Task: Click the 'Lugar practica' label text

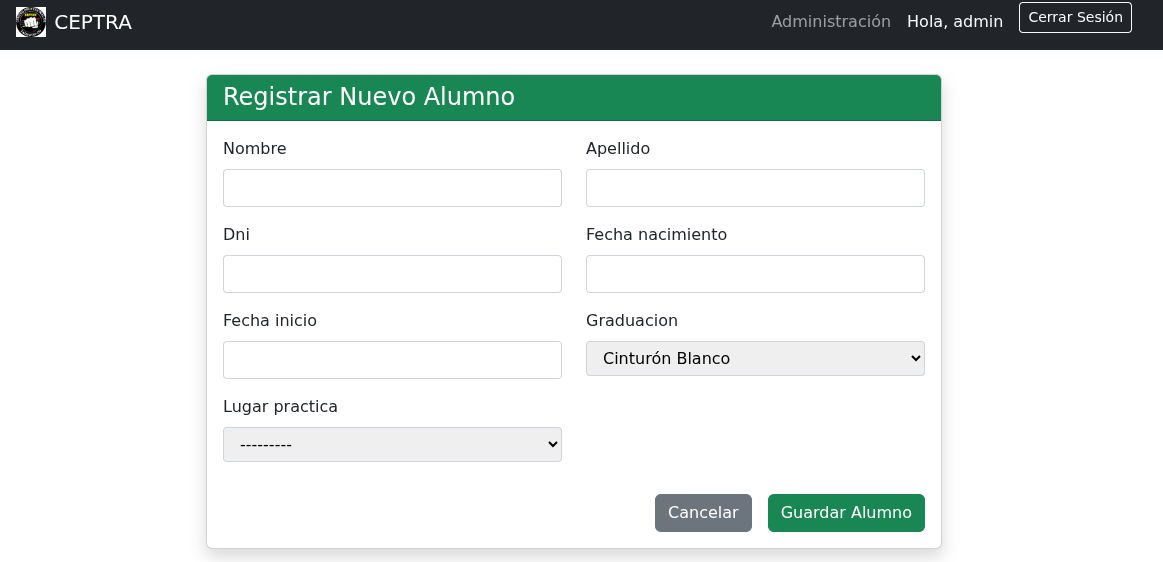Action: [x=280, y=407]
